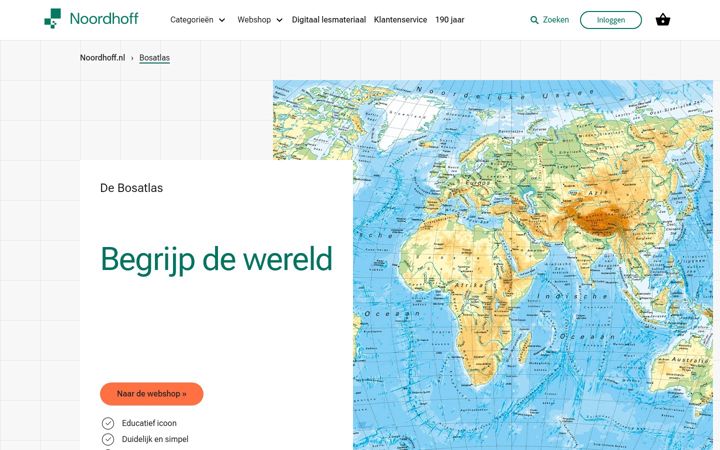720x450 pixels.
Task: Click the search magnifier icon
Action: [534, 20]
